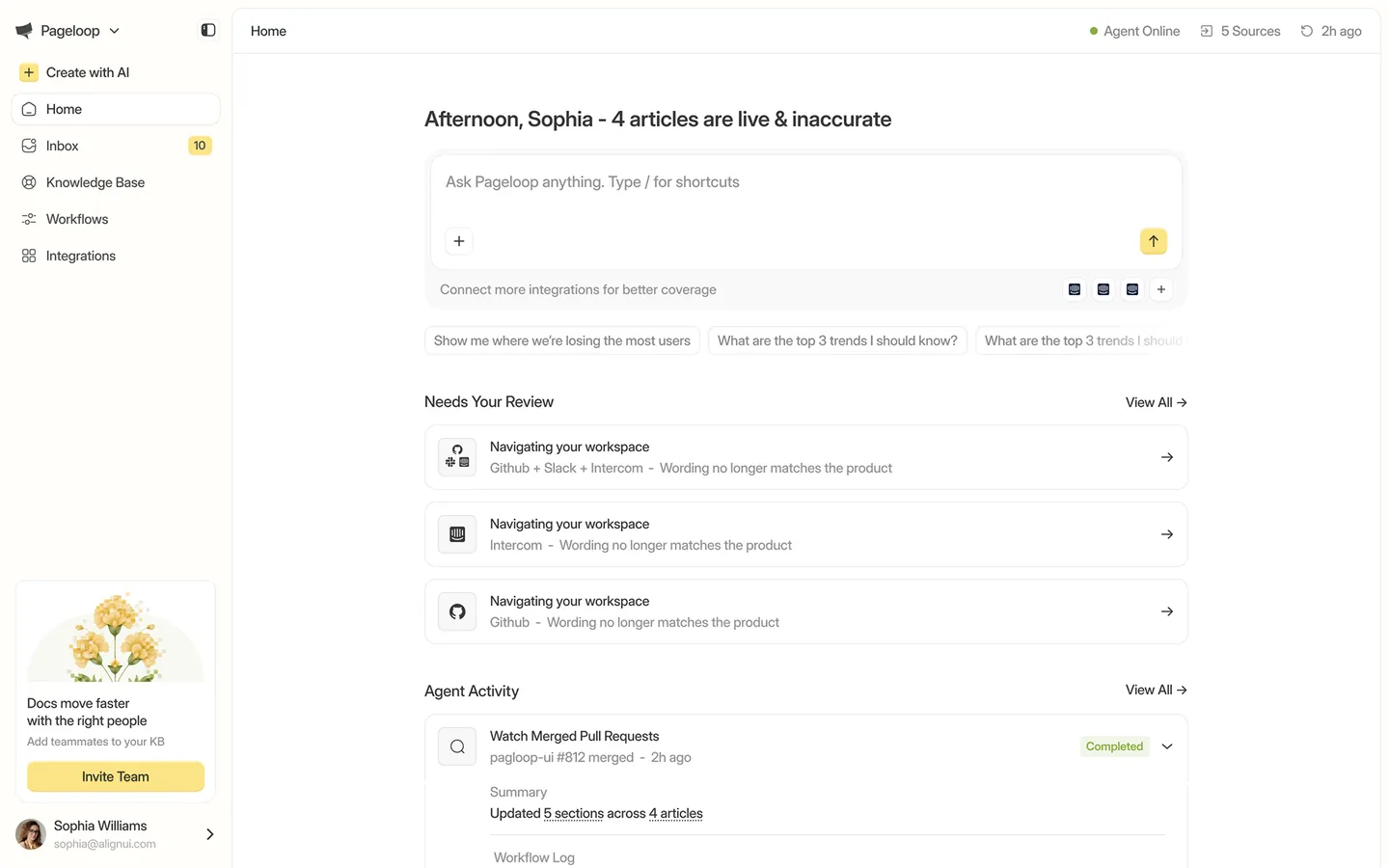Image resolution: width=1389 pixels, height=868 pixels.
Task: Open the Inbox sidebar item
Action: pyautogui.click(x=116, y=146)
